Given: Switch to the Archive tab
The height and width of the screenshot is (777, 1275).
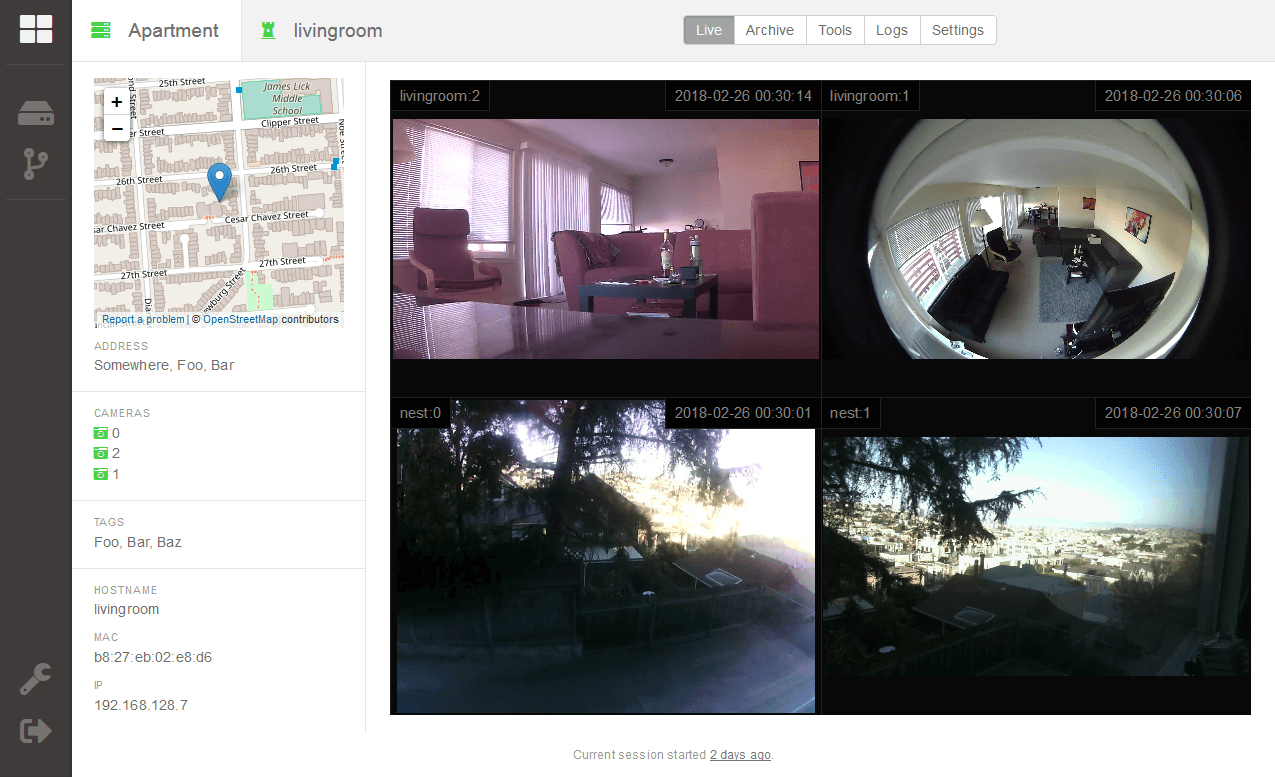Looking at the screenshot, I should tap(770, 30).
